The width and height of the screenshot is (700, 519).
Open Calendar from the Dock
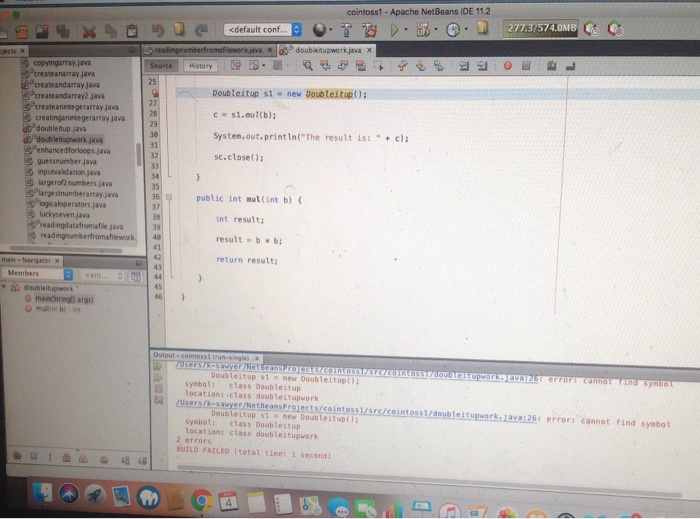(228, 502)
